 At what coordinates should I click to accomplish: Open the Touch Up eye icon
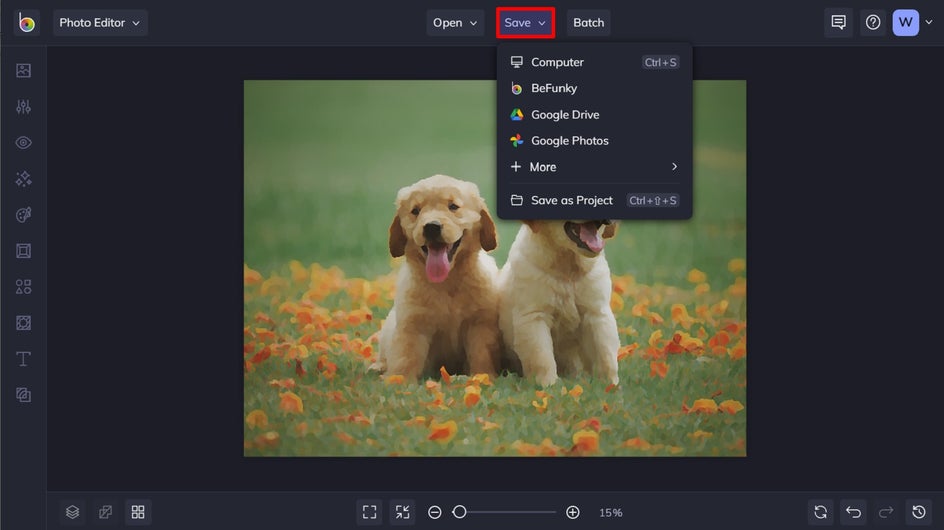23,143
